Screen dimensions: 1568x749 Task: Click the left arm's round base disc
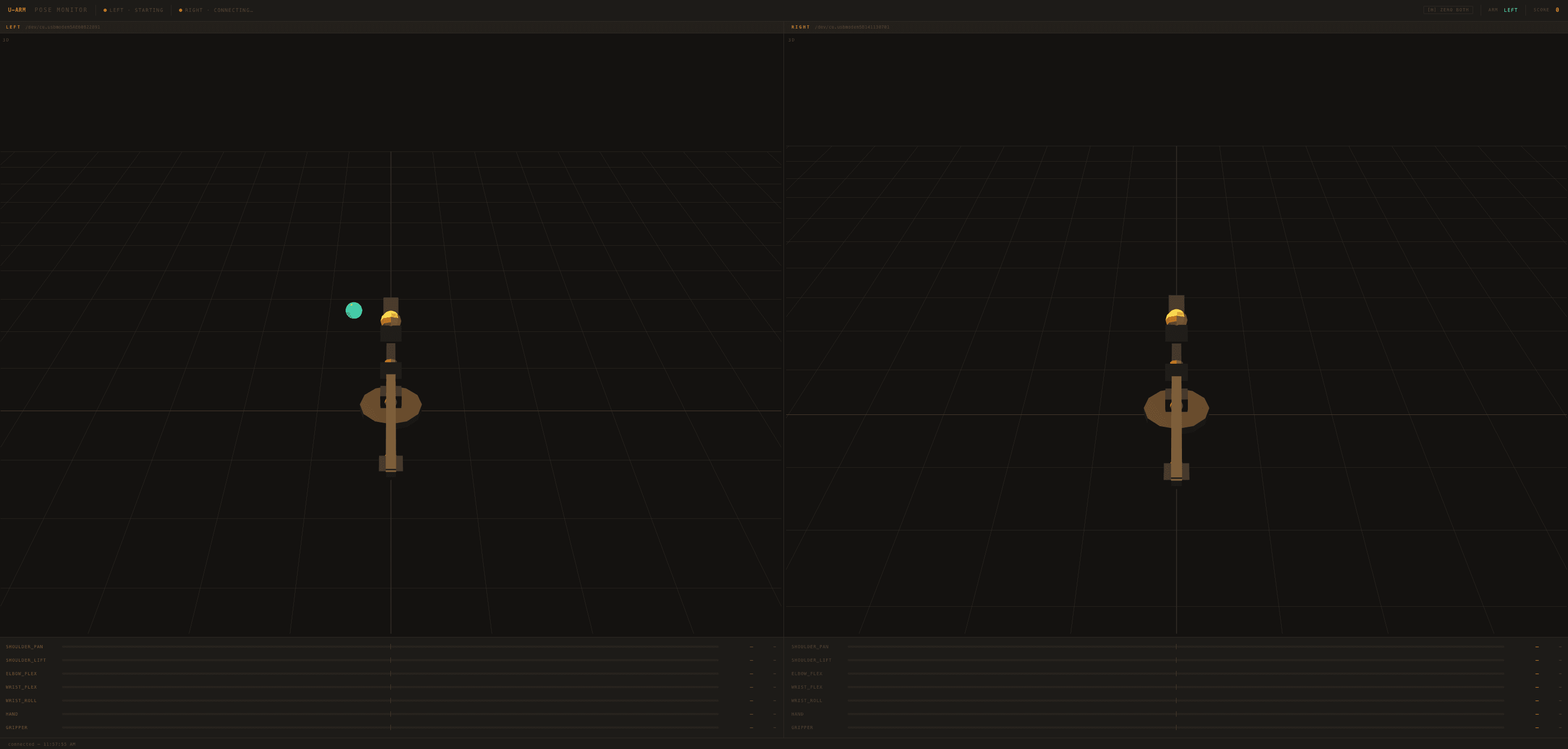(x=391, y=404)
